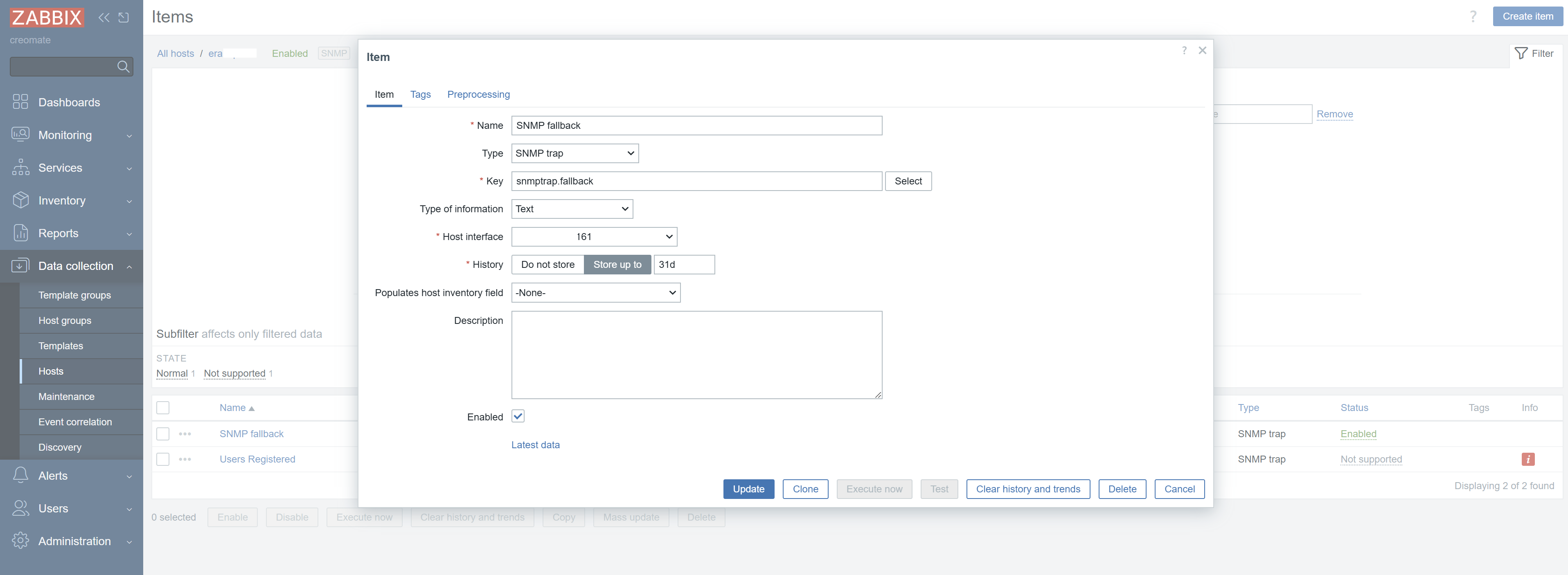
Task: Check the SNMP fallback row checkbox
Action: click(162, 434)
